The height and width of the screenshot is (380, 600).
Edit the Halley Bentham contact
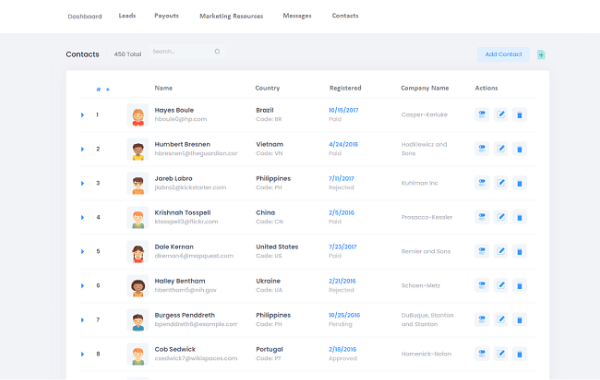click(x=501, y=285)
